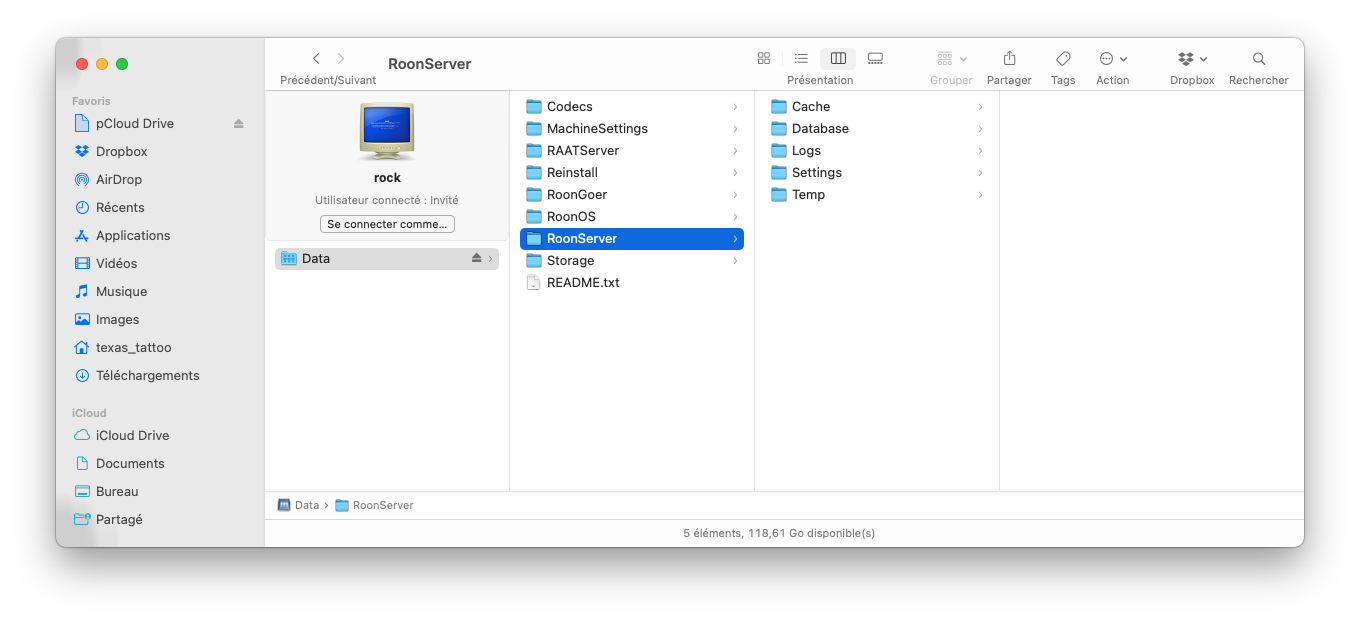This screenshot has width=1360, height=621.
Task: Select the RAATServer folder
Action: tap(632, 151)
